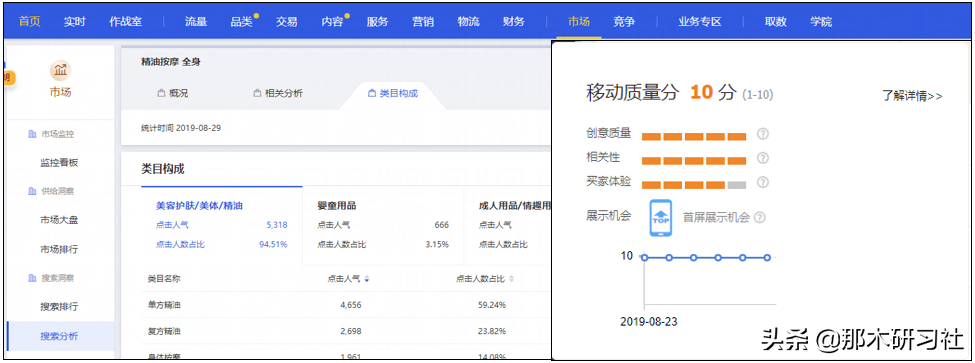The image size is (975, 363).
Task: Click the 市场监控 section icon
Action: point(32,134)
